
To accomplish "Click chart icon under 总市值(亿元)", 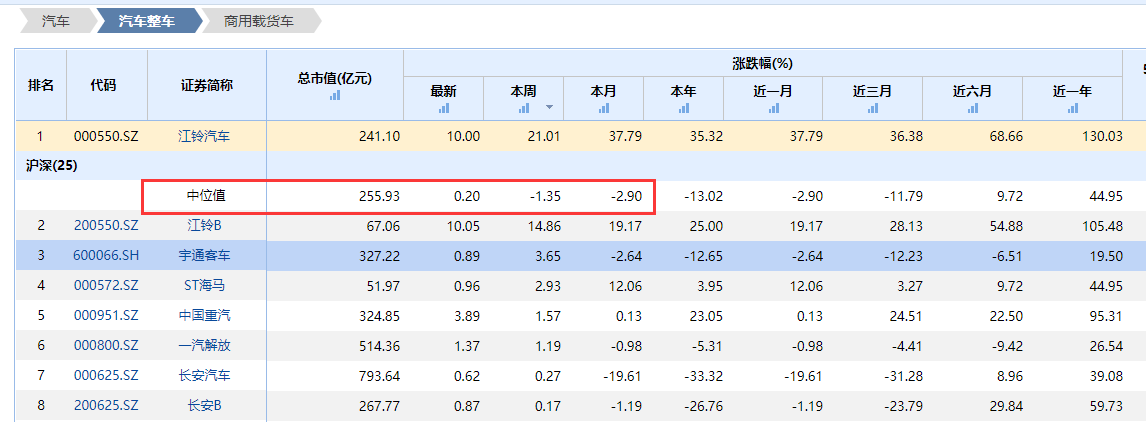I will tap(335, 95).
